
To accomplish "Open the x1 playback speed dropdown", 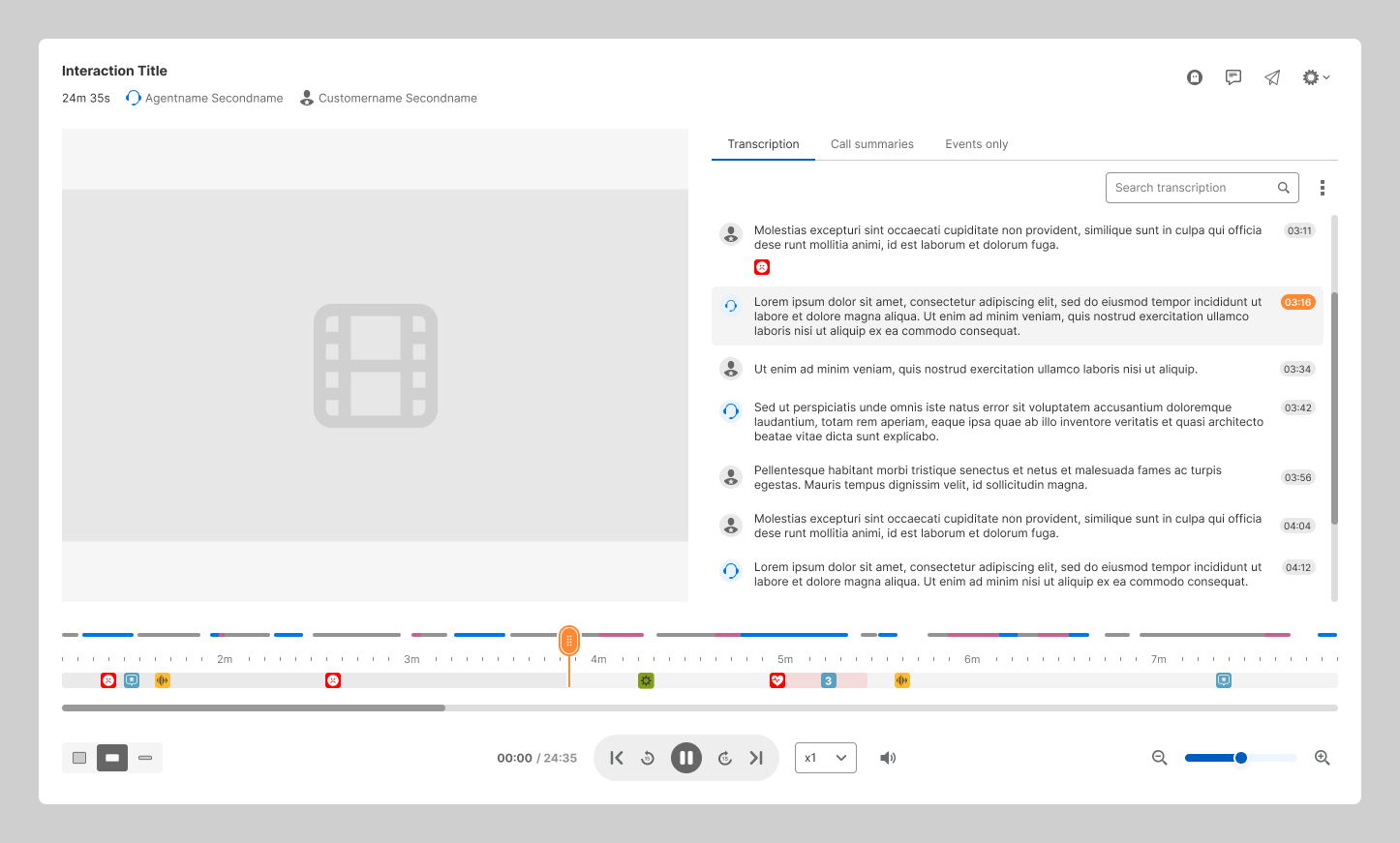I will (x=825, y=758).
